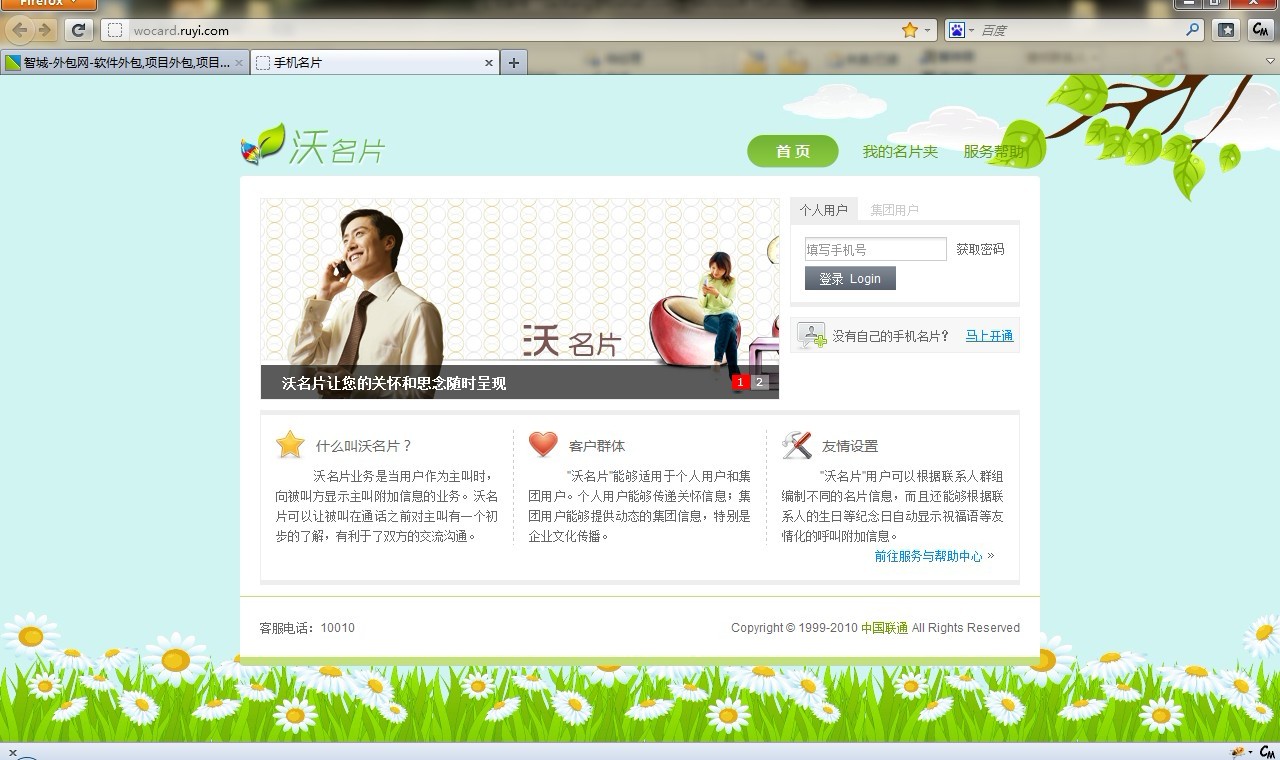1280x760 pixels.
Task: Click the 客服电话：10010 footer text
Action: click(x=307, y=628)
